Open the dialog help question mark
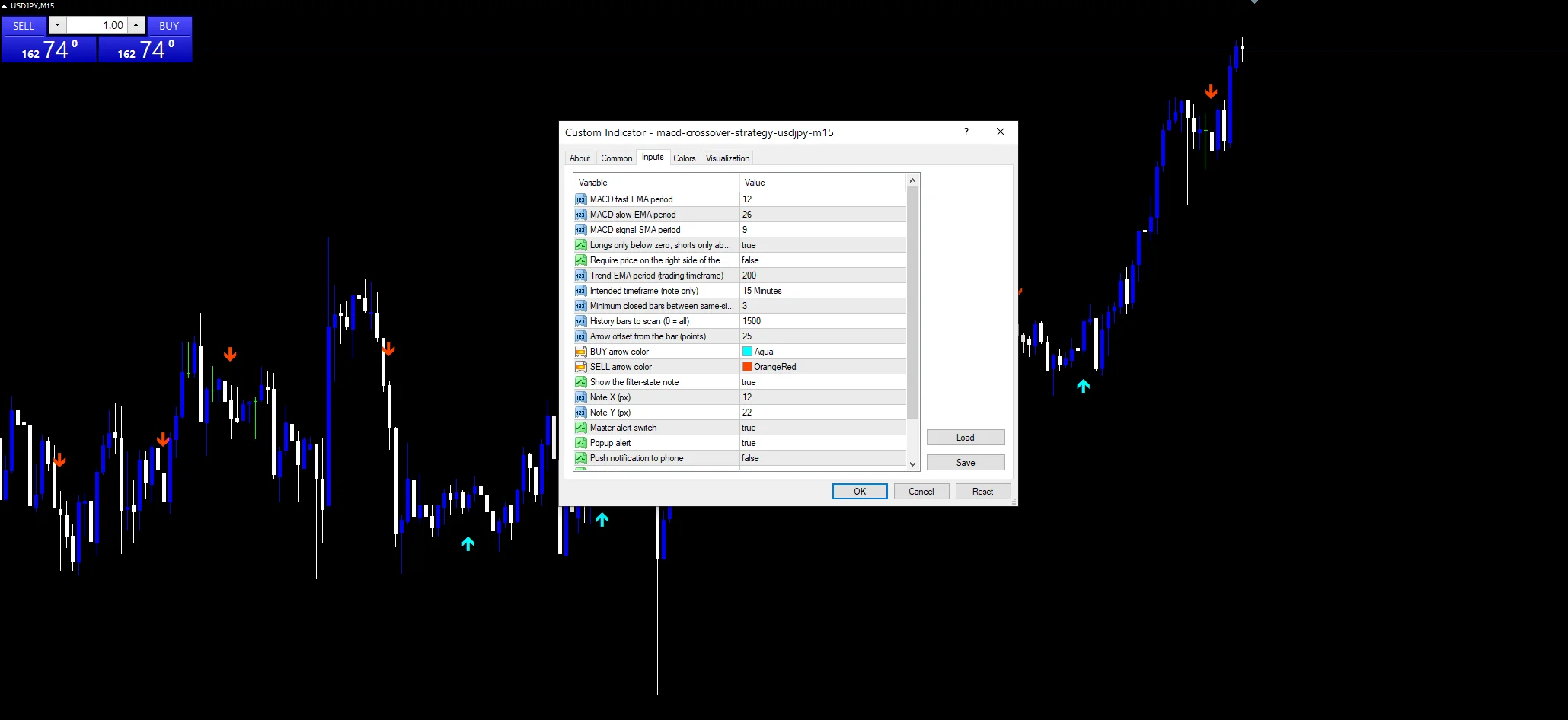The width and height of the screenshot is (1568, 720). click(x=966, y=132)
